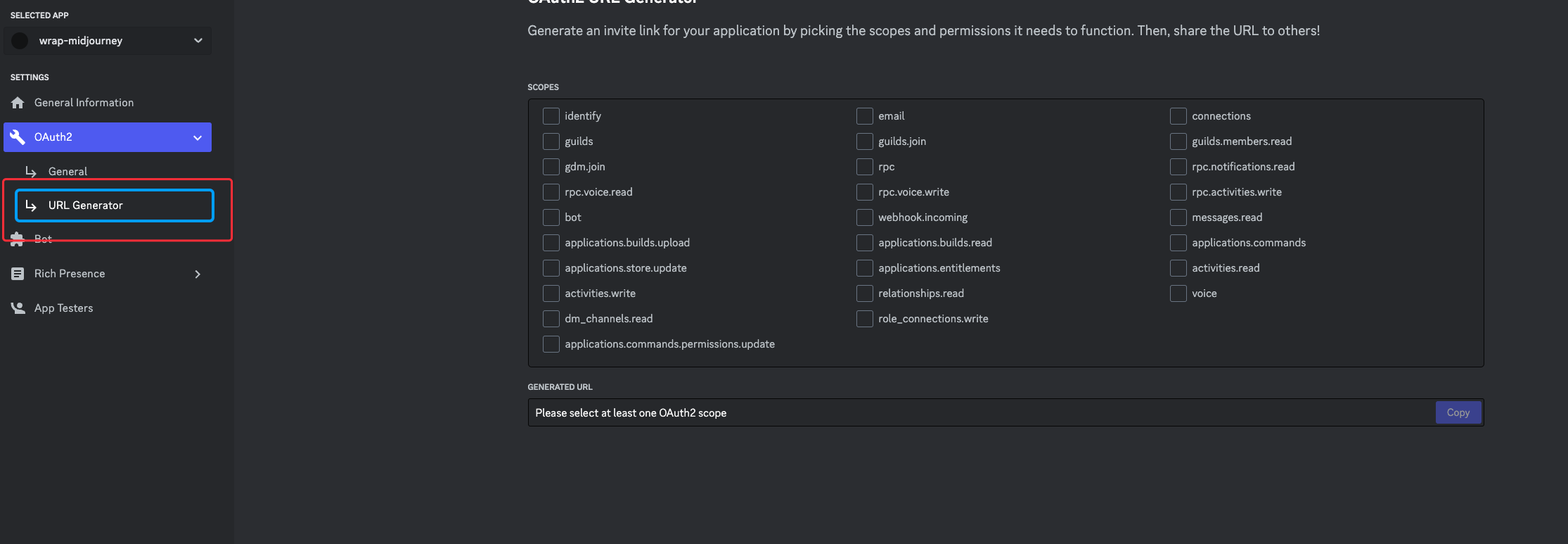
Task: Click the wrap-midjourney app avatar circle
Action: click(20, 40)
